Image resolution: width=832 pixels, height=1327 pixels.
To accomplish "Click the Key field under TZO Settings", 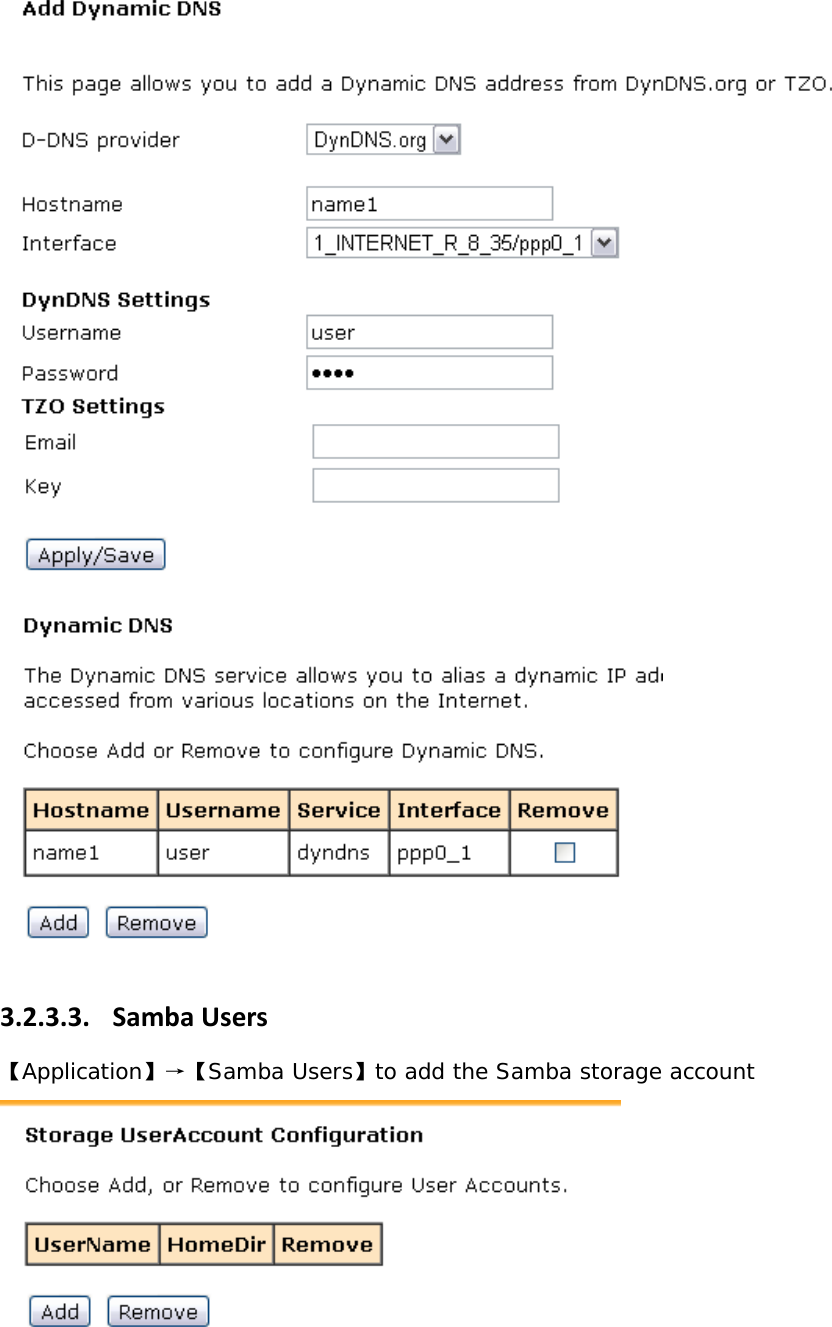I will point(435,485).
